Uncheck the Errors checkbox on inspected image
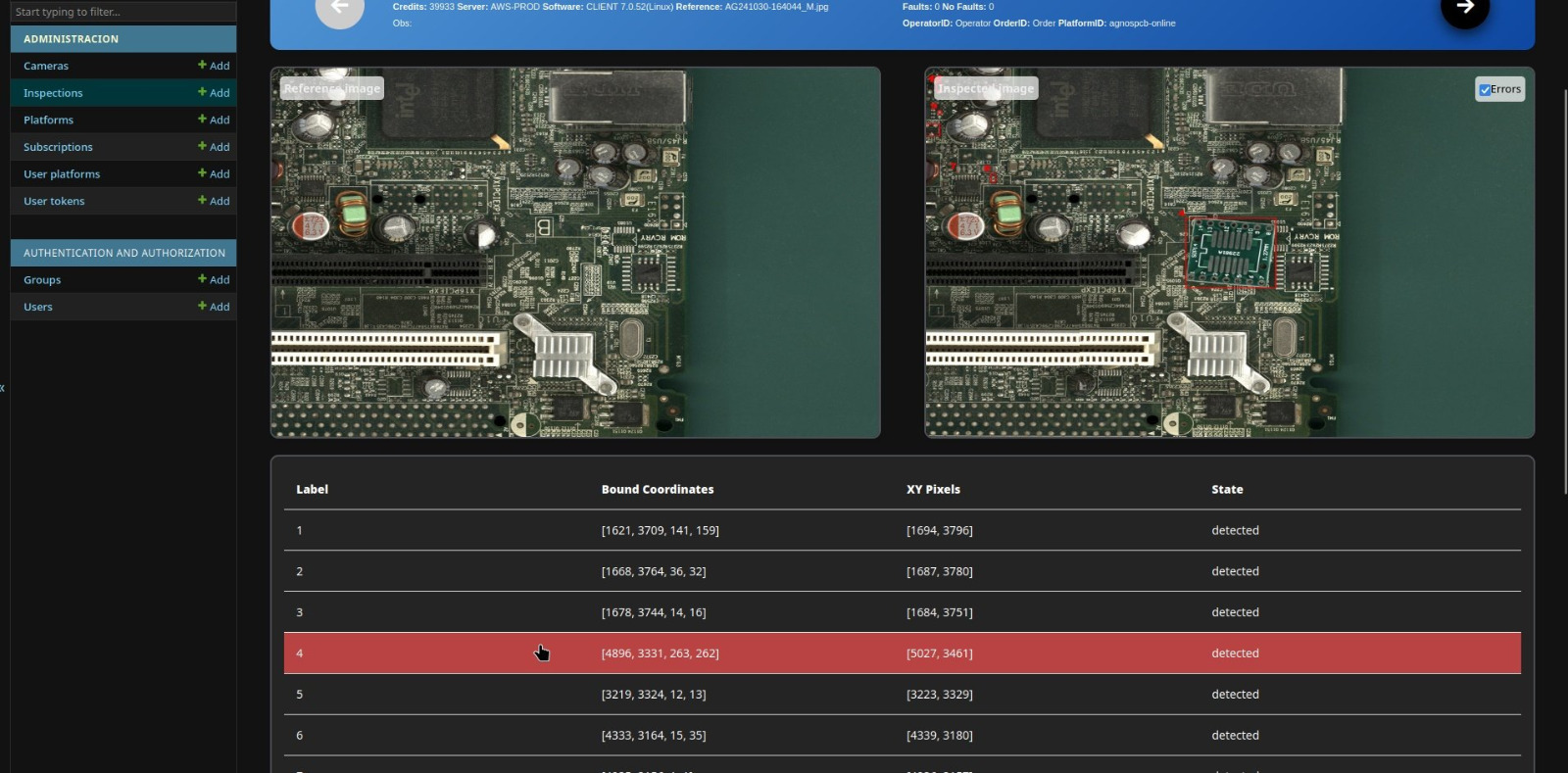This screenshot has width=1568, height=773. coord(1485,90)
